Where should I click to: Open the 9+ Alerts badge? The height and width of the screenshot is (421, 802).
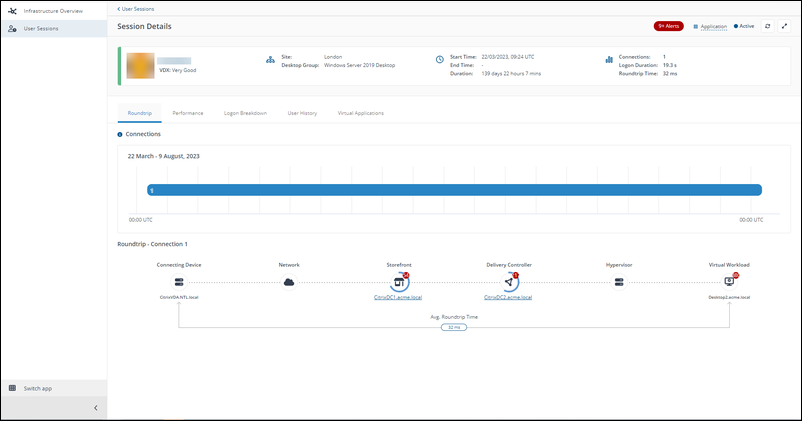pyautogui.click(x=668, y=26)
